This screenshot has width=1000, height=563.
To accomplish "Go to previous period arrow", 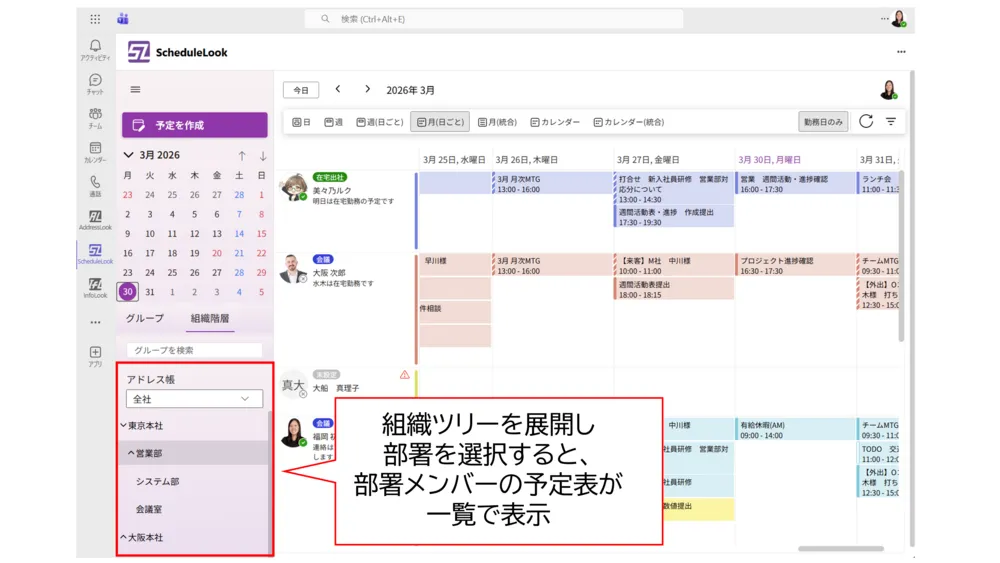I will coord(338,89).
